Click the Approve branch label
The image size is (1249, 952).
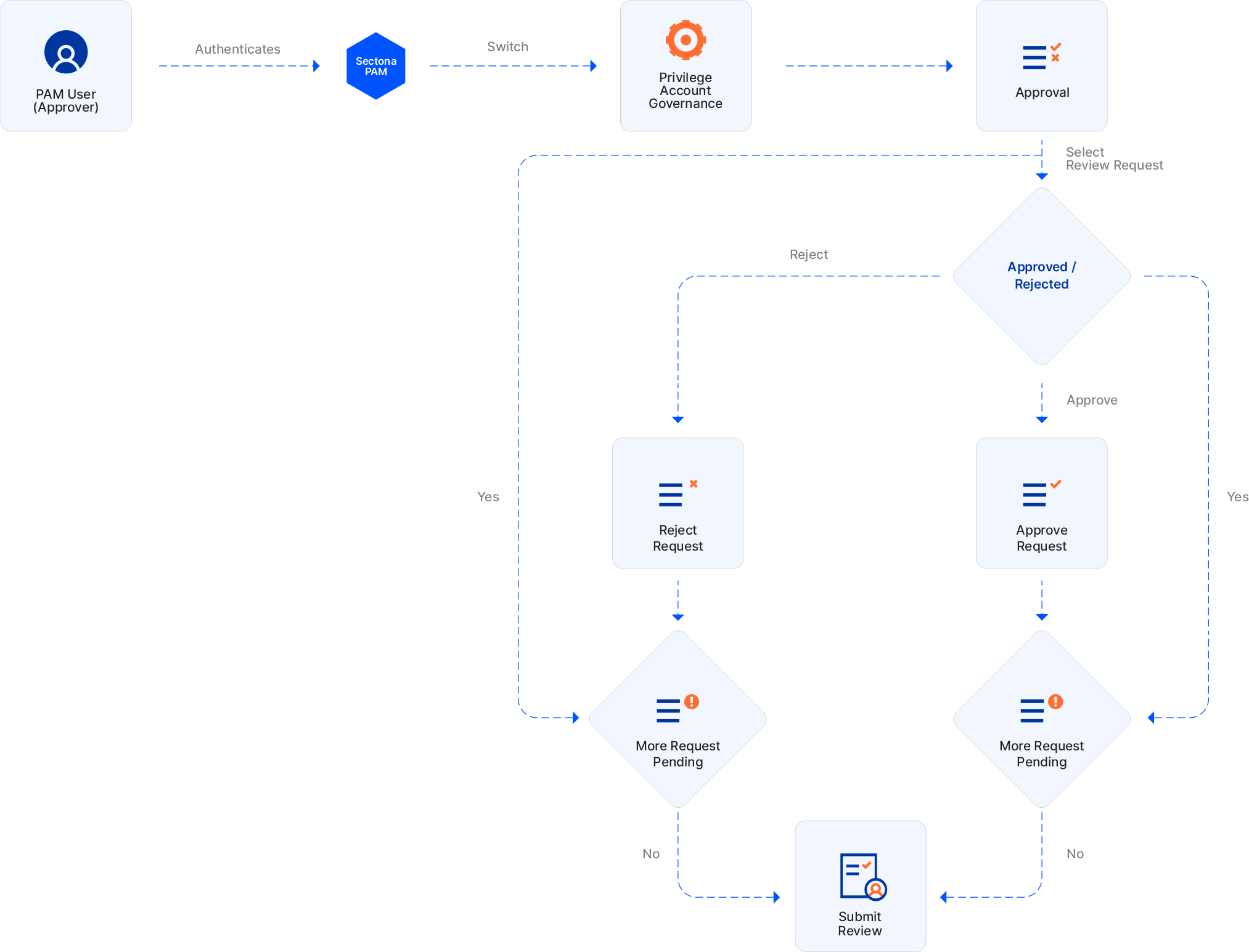click(x=1091, y=400)
